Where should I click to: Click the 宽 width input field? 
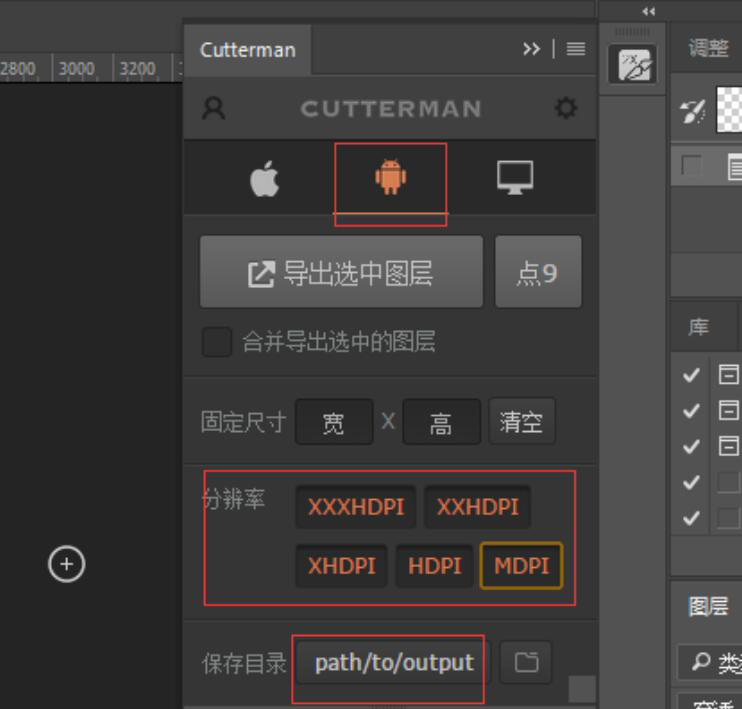click(334, 422)
